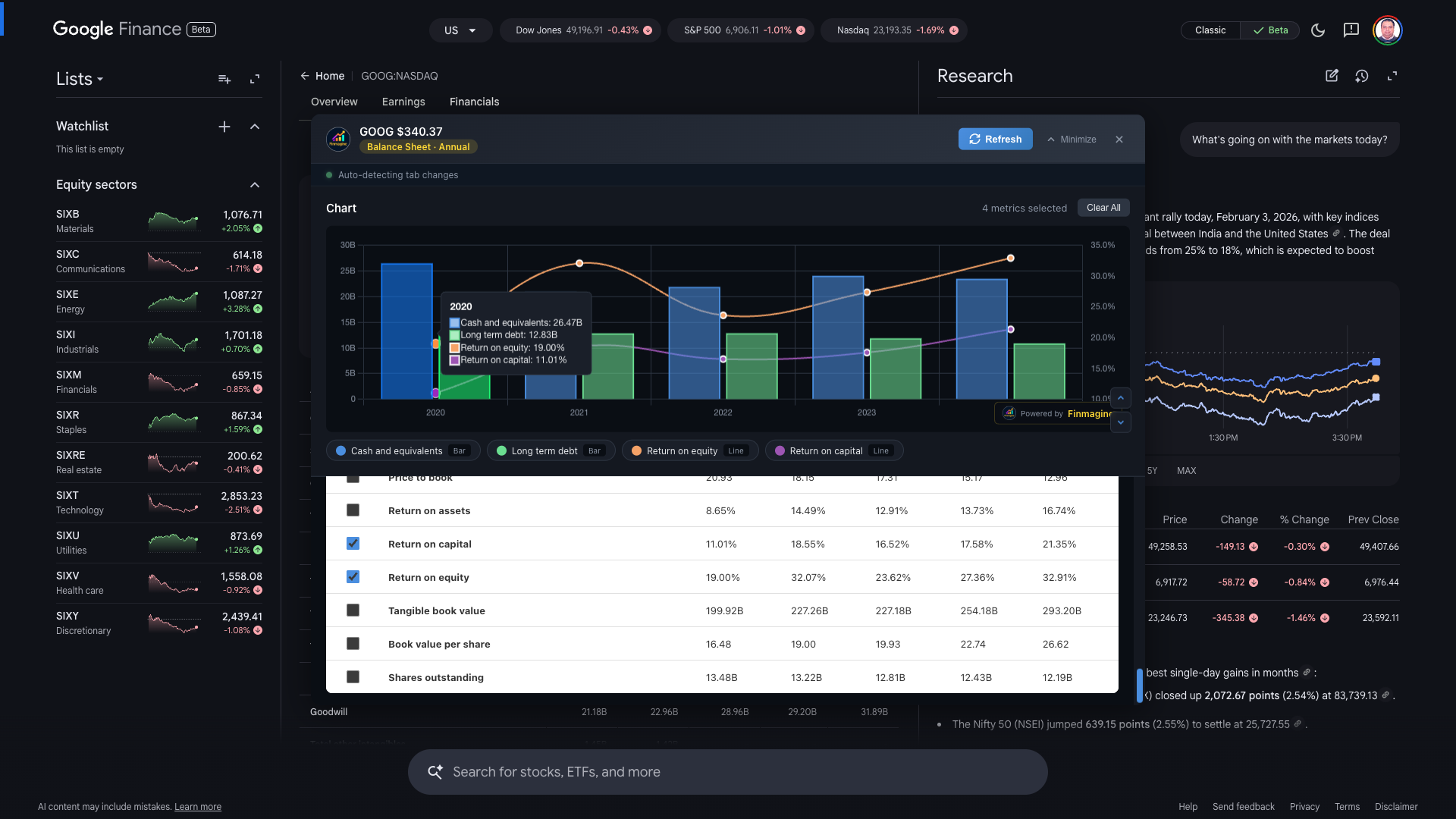Switch to the Earnings tab
Image resolution: width=1456 pixels, height=819 pixels.
403,102
